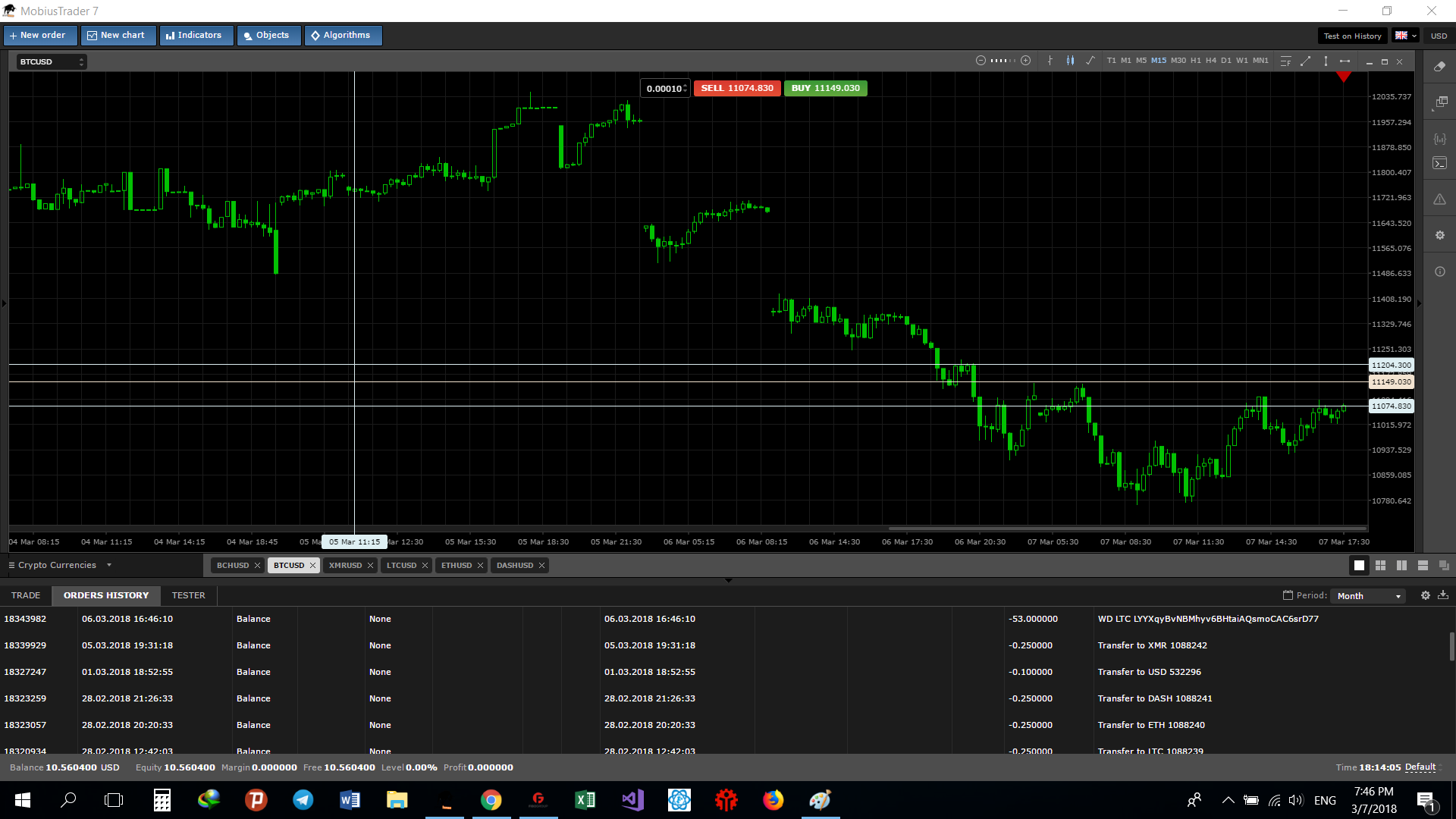Open orders history settings gear

(x=1425, y=595)
